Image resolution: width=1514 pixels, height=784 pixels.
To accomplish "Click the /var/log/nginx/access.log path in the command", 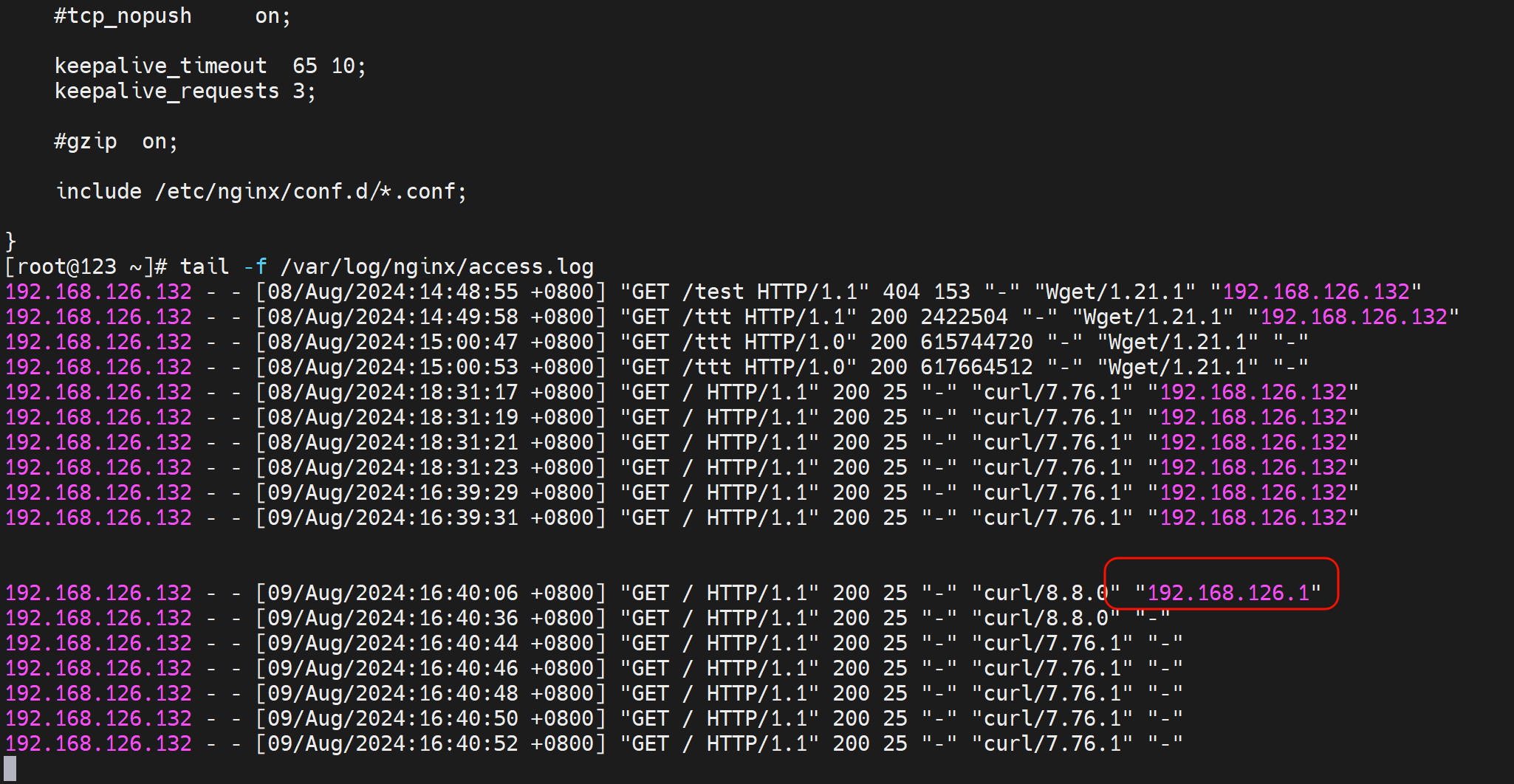I will click(x=436, y=267).
